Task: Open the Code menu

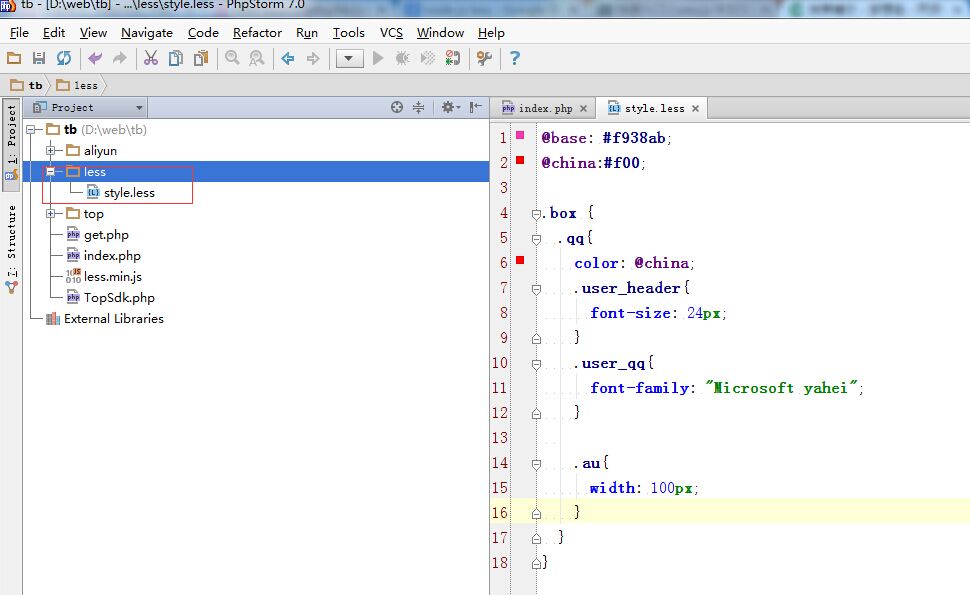Action: (x=203, y=33)
